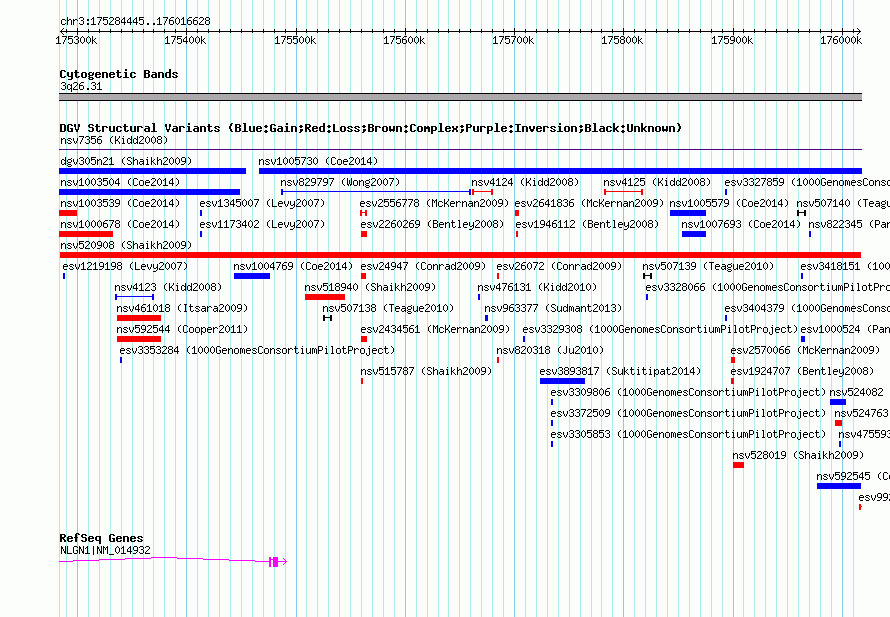Open the RefSeq Genes track title
Screen dimensions: 890x617
tap(101, 538)
